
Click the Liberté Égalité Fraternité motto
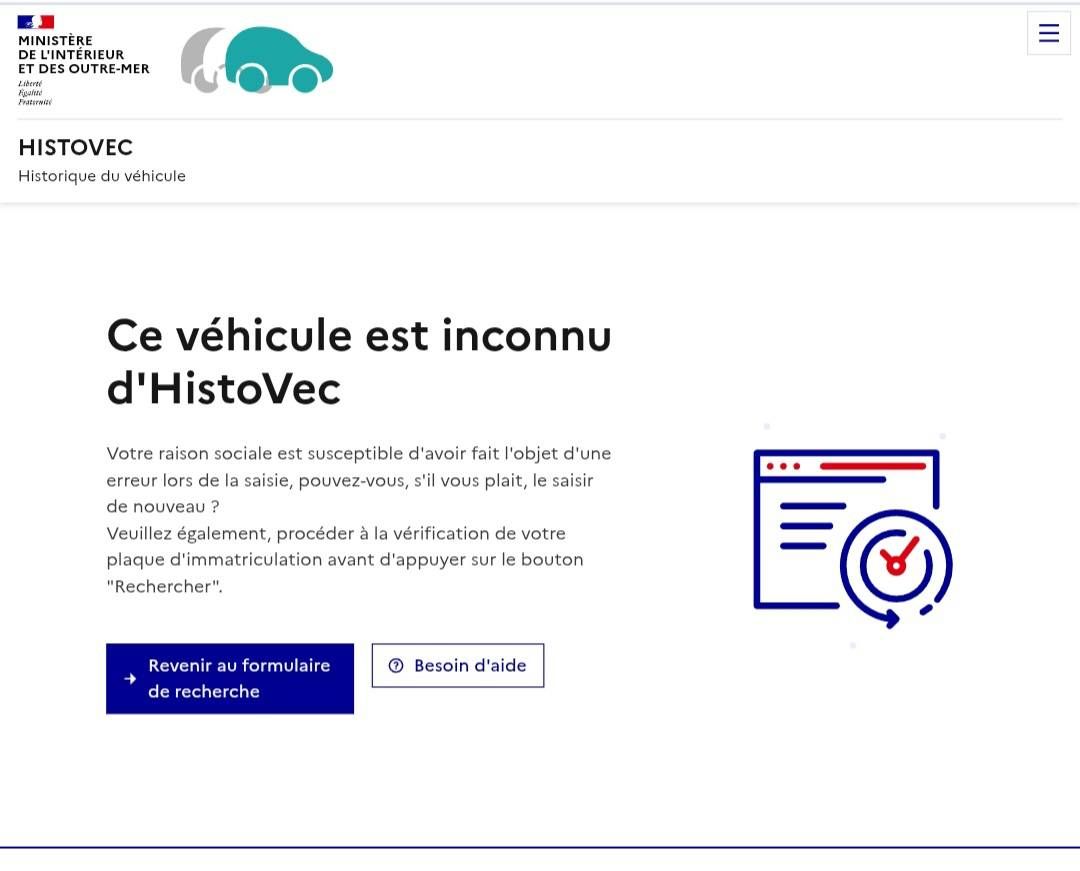tap(34, 93)
